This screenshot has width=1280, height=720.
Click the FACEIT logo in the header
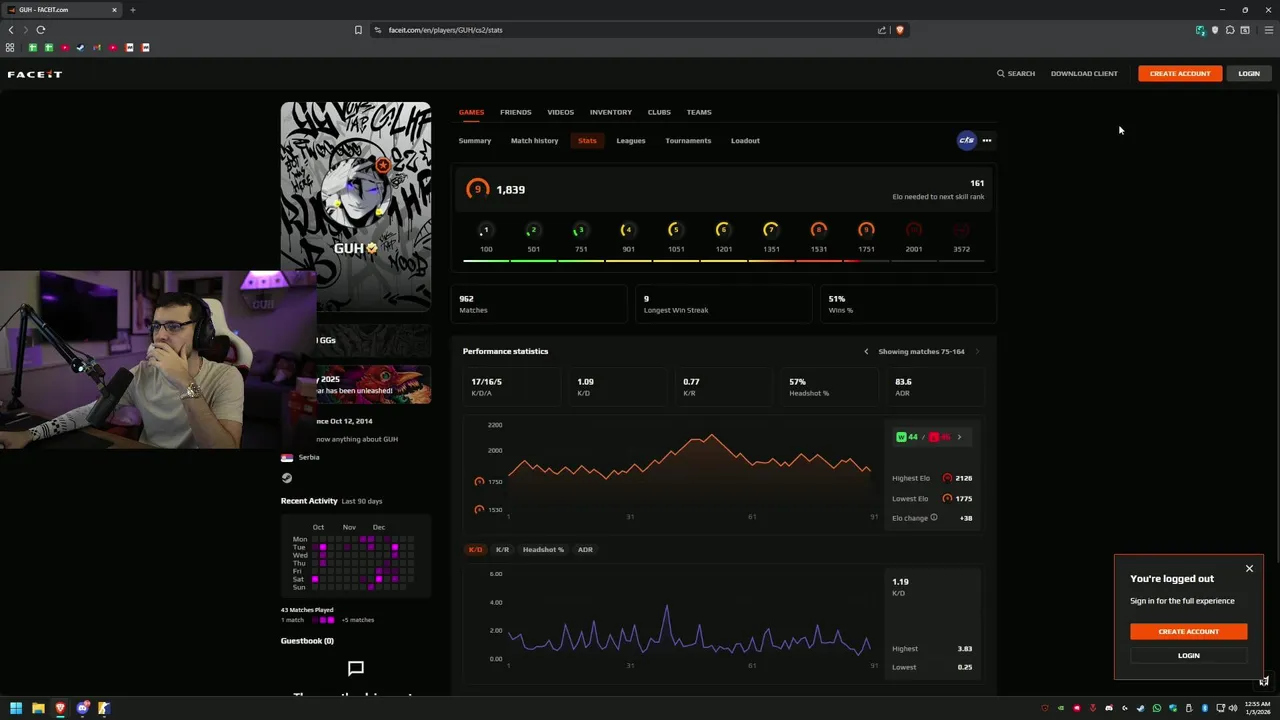coord(35,74)
